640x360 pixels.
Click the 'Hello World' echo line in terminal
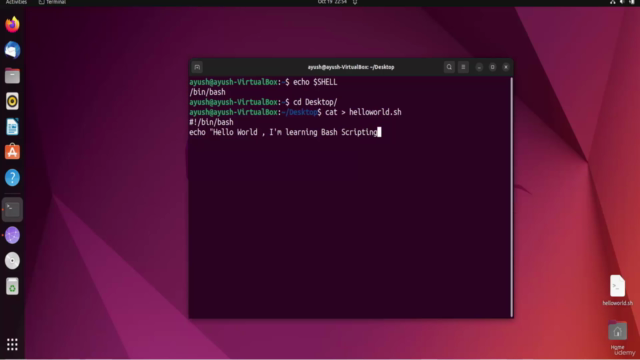tap(285, 132)
